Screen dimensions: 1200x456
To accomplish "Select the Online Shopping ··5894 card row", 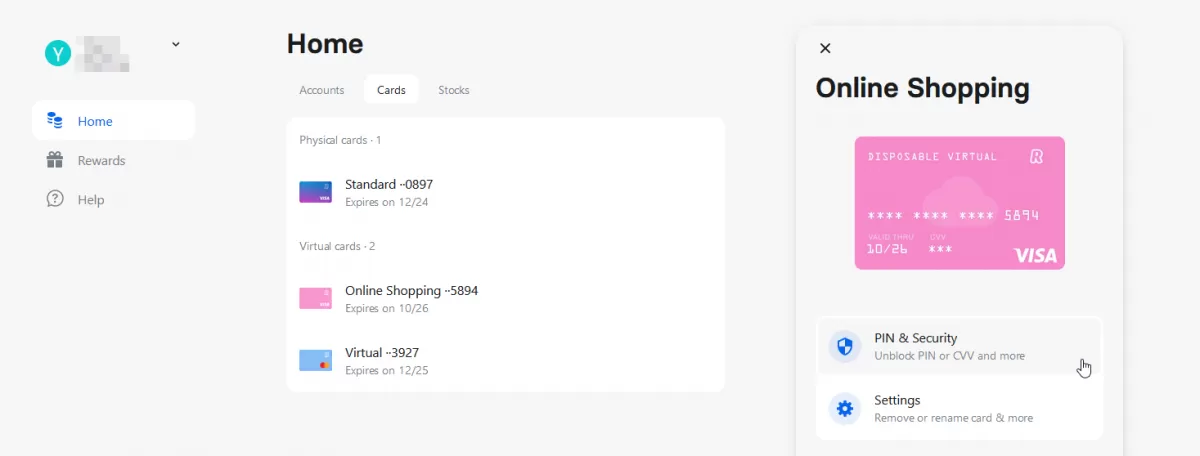I will 505,298.
